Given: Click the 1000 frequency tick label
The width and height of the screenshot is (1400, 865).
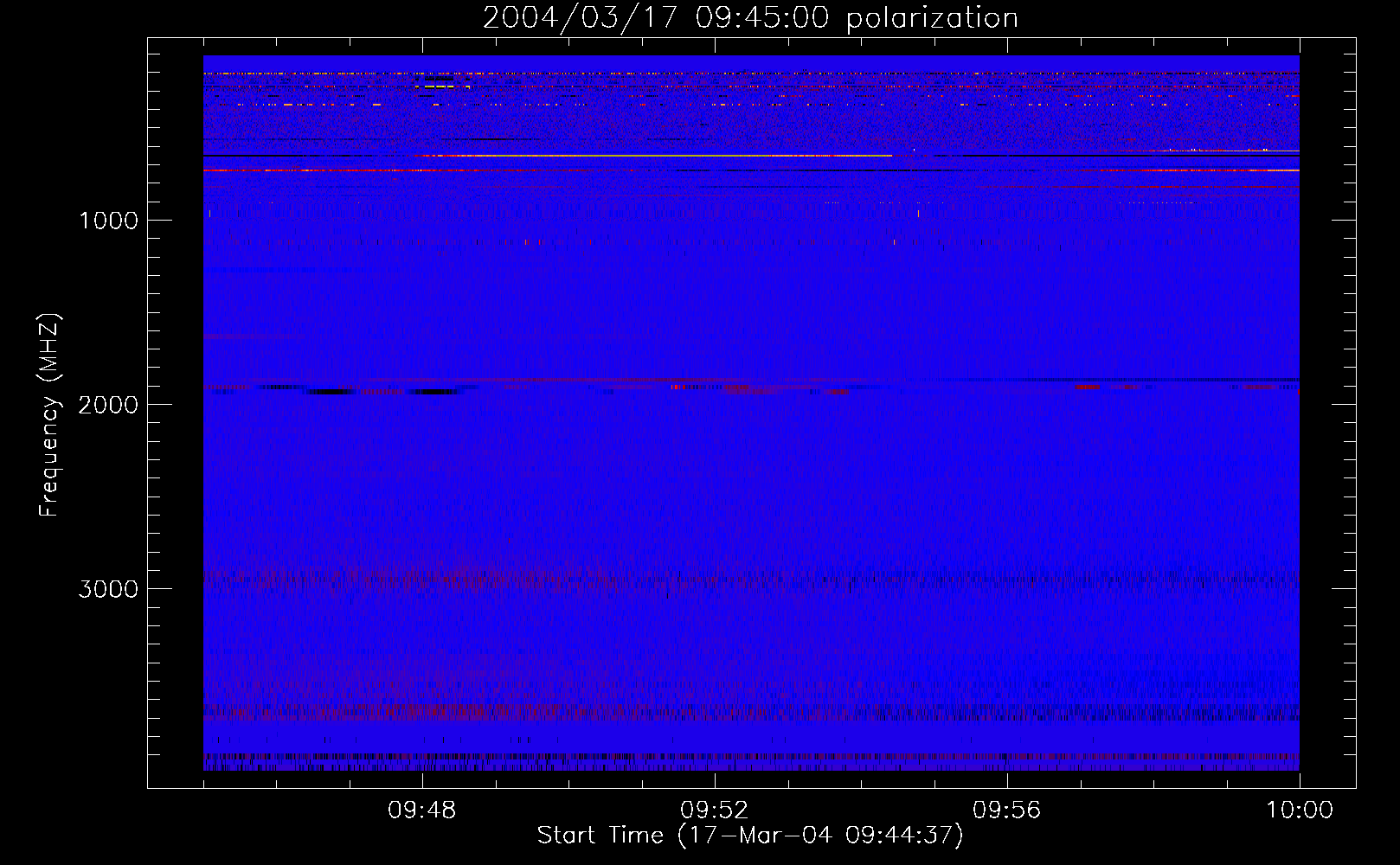Looking at the screenshot, I should click(x=108, y=221).
